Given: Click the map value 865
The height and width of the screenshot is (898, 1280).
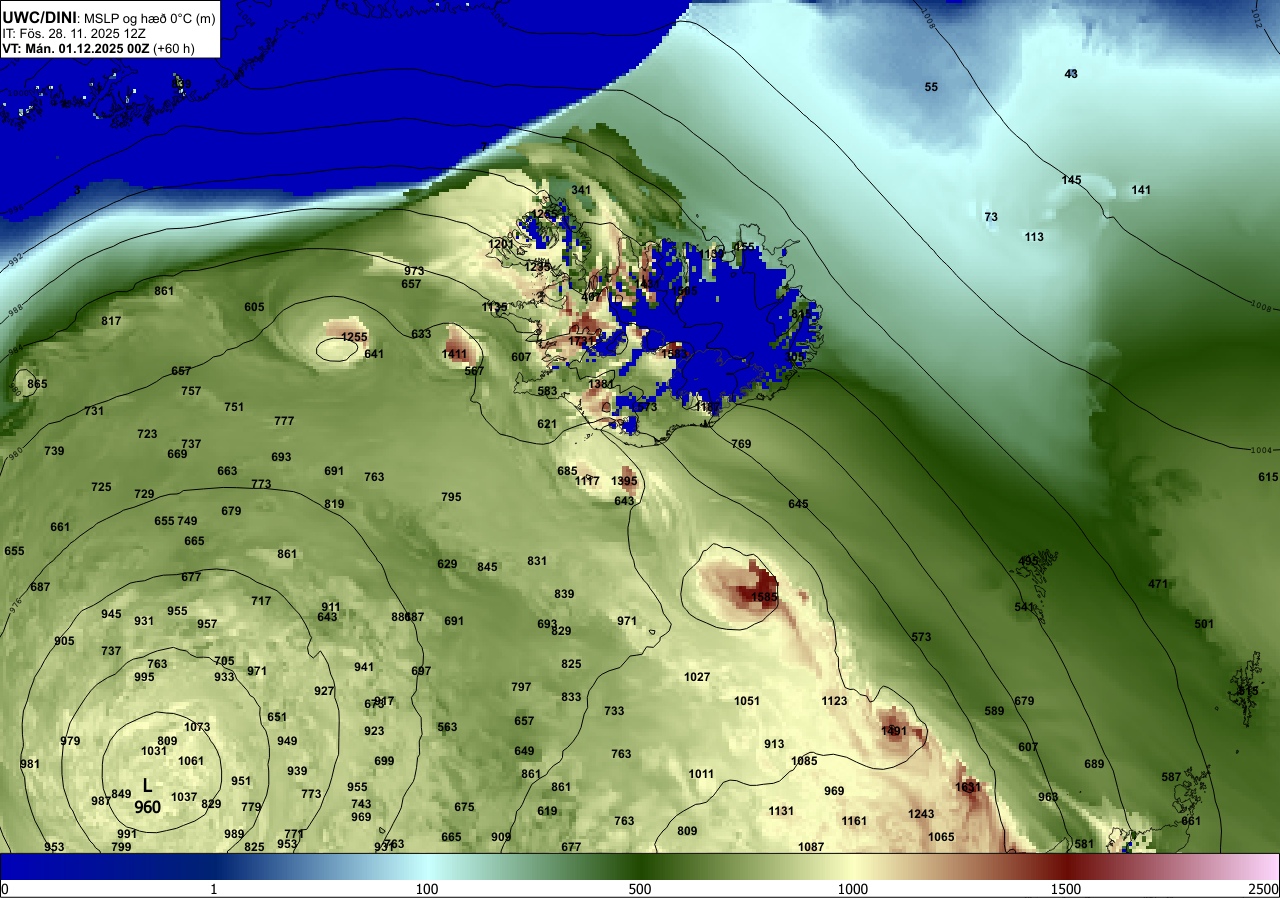Looking at the screenshot, I should click(x=37, y=384).
